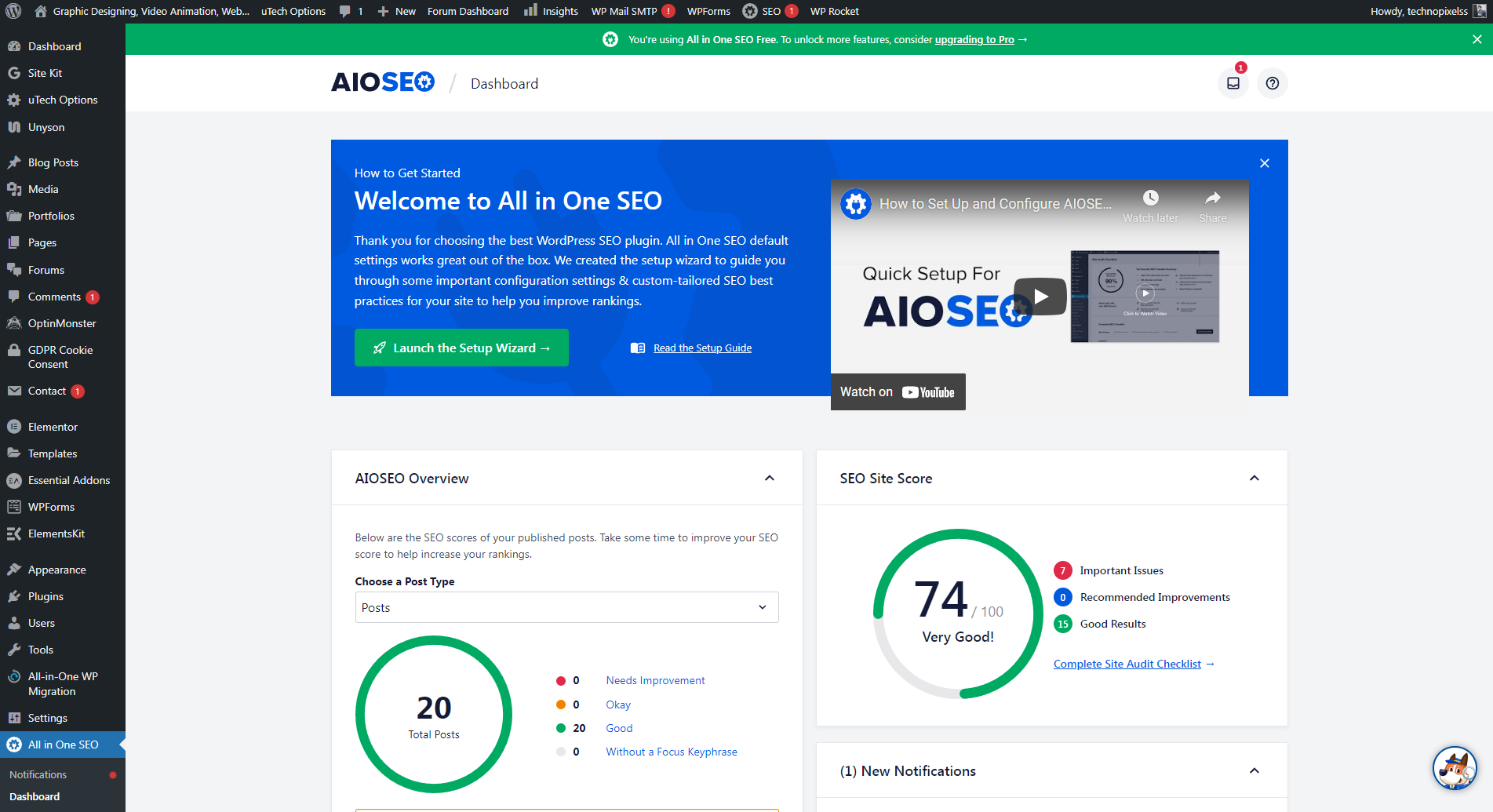The width and height of the screenshot is (1493, 812).
Task: Open Complete Site Audit Checklist link
Action: 1127,664
